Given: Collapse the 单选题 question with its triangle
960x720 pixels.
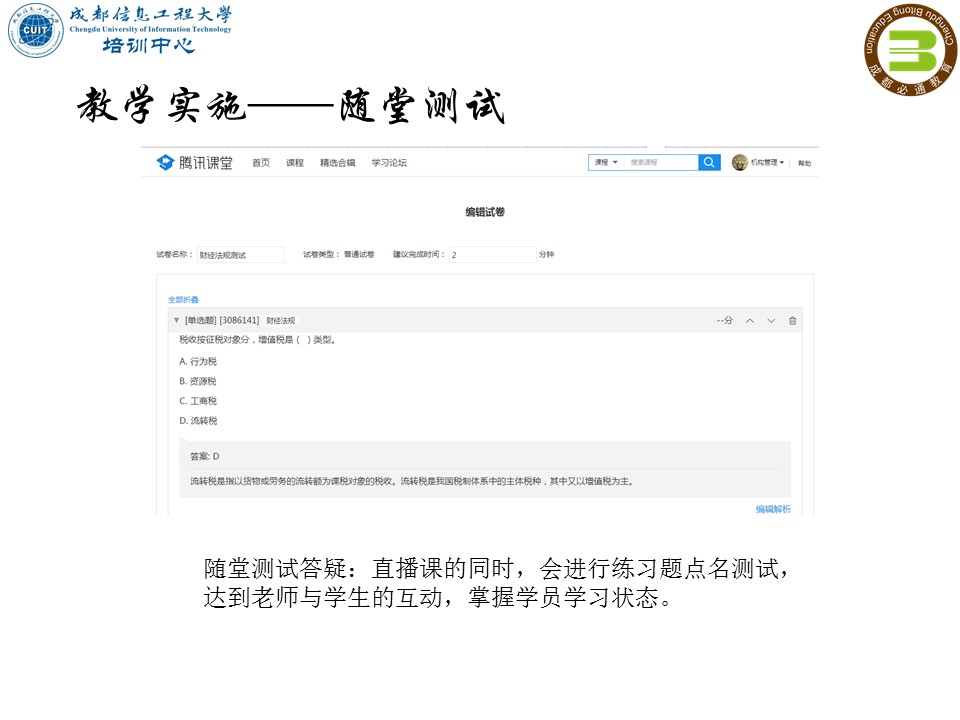Looking at the screenshot, I should [177, 320].
